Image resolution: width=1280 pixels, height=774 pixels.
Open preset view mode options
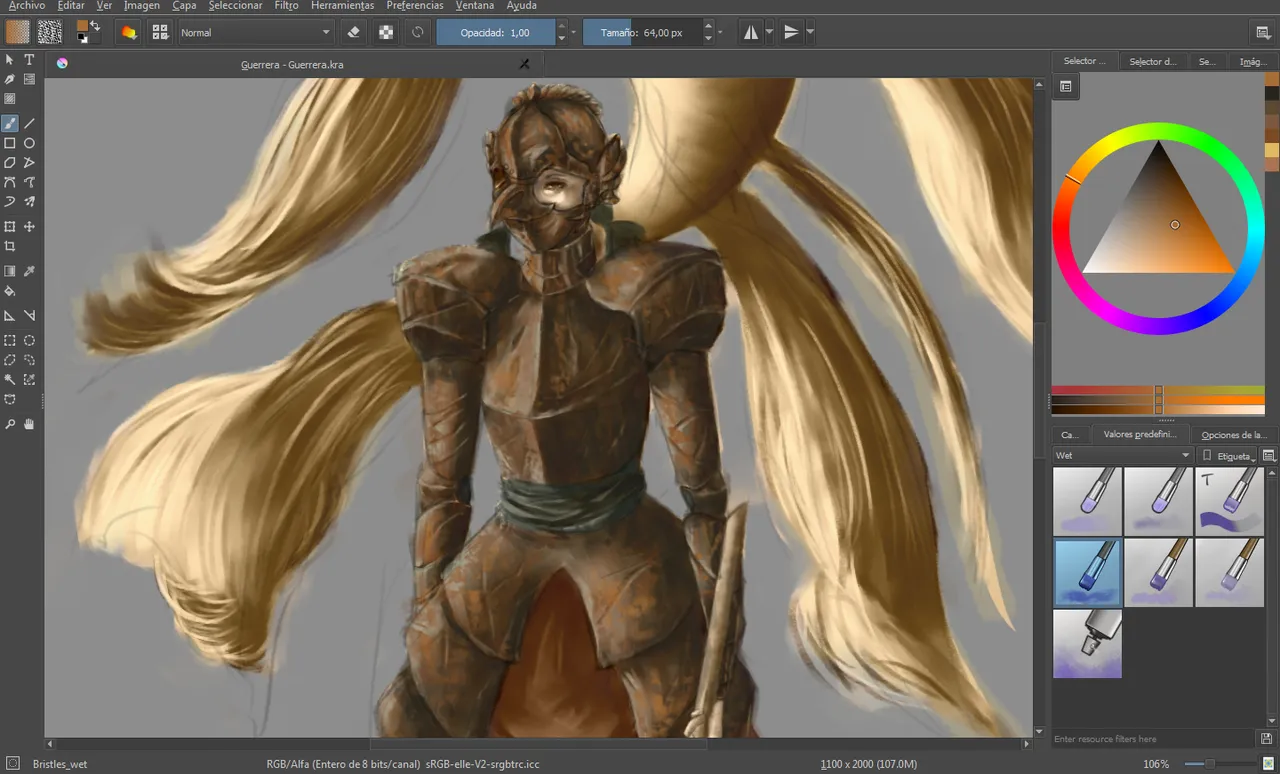(x=1269, y=455)
